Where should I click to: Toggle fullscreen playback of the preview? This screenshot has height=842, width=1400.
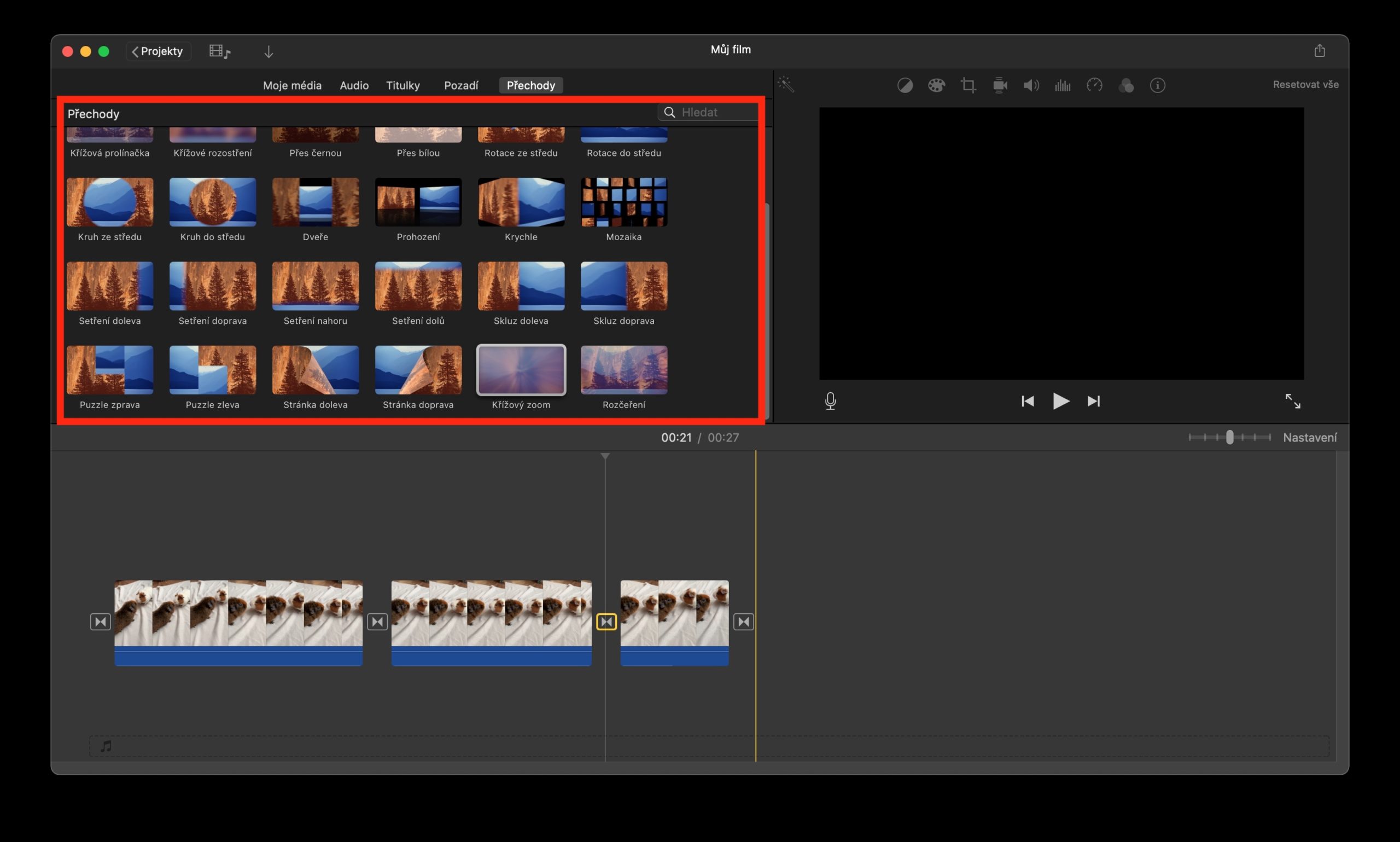pyautogui.click(x=1293, y=401)
